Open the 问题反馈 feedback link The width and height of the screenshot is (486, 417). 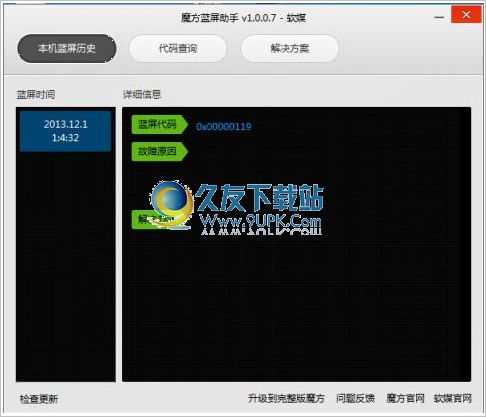(355, 398)
